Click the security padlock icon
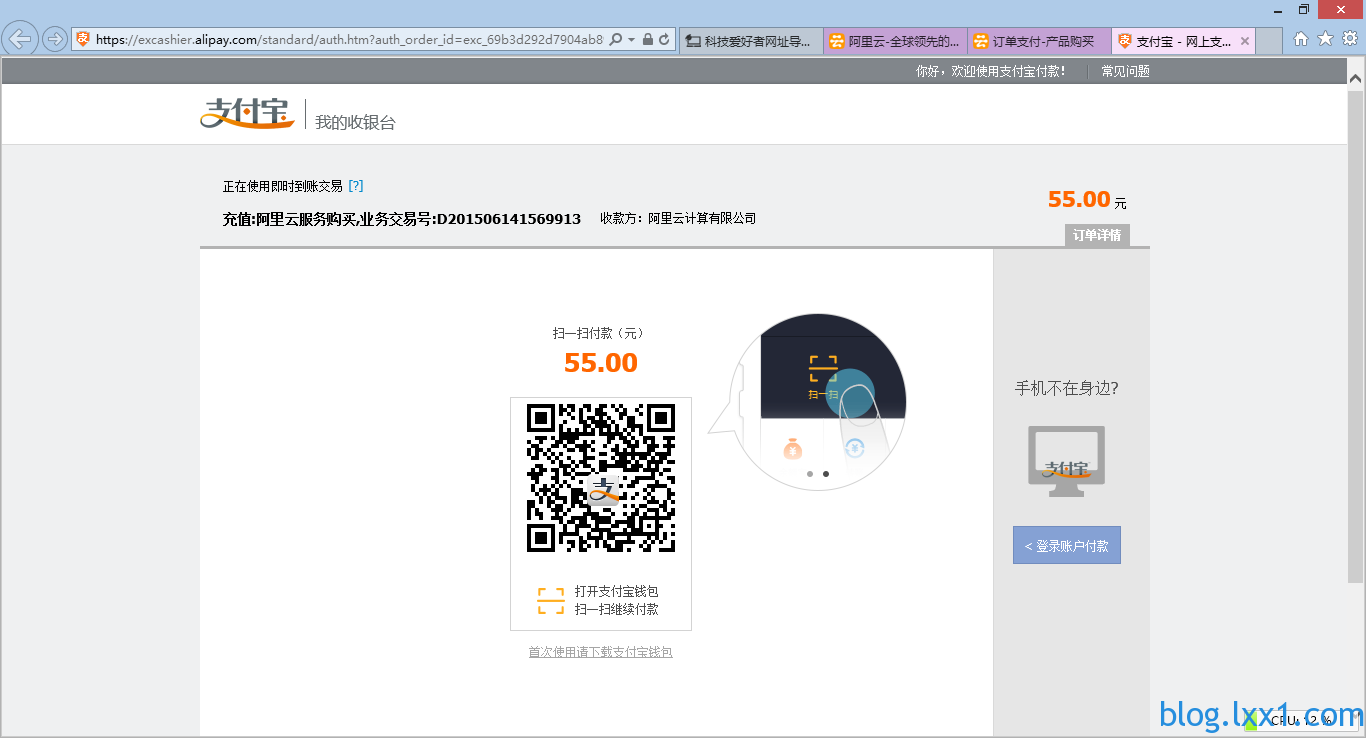 point(648,40)
